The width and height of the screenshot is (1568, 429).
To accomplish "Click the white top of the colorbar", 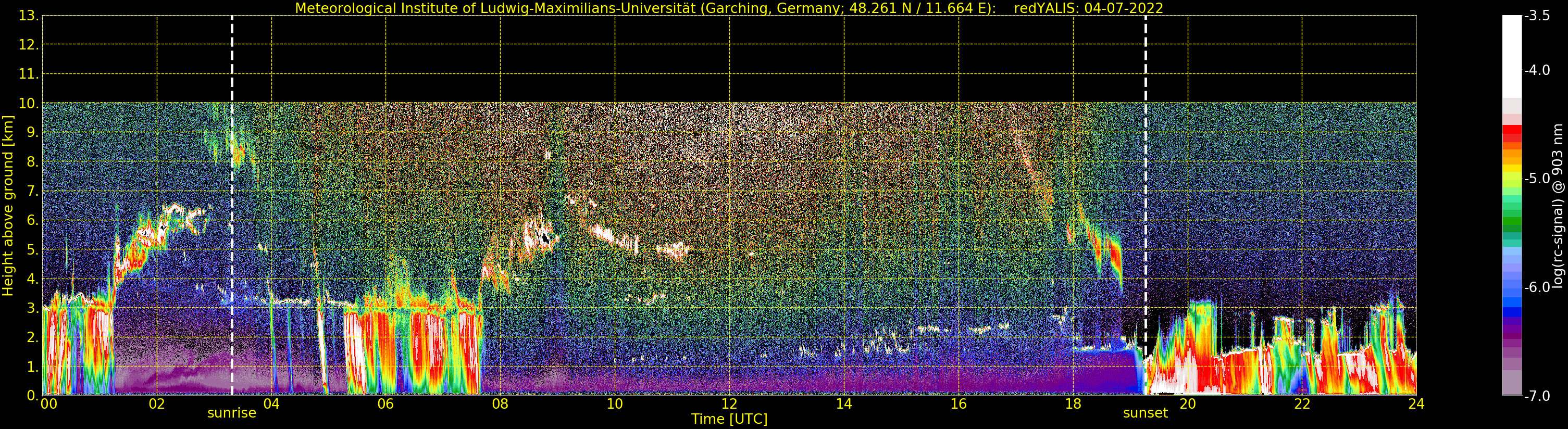I will pos(1512,56).
